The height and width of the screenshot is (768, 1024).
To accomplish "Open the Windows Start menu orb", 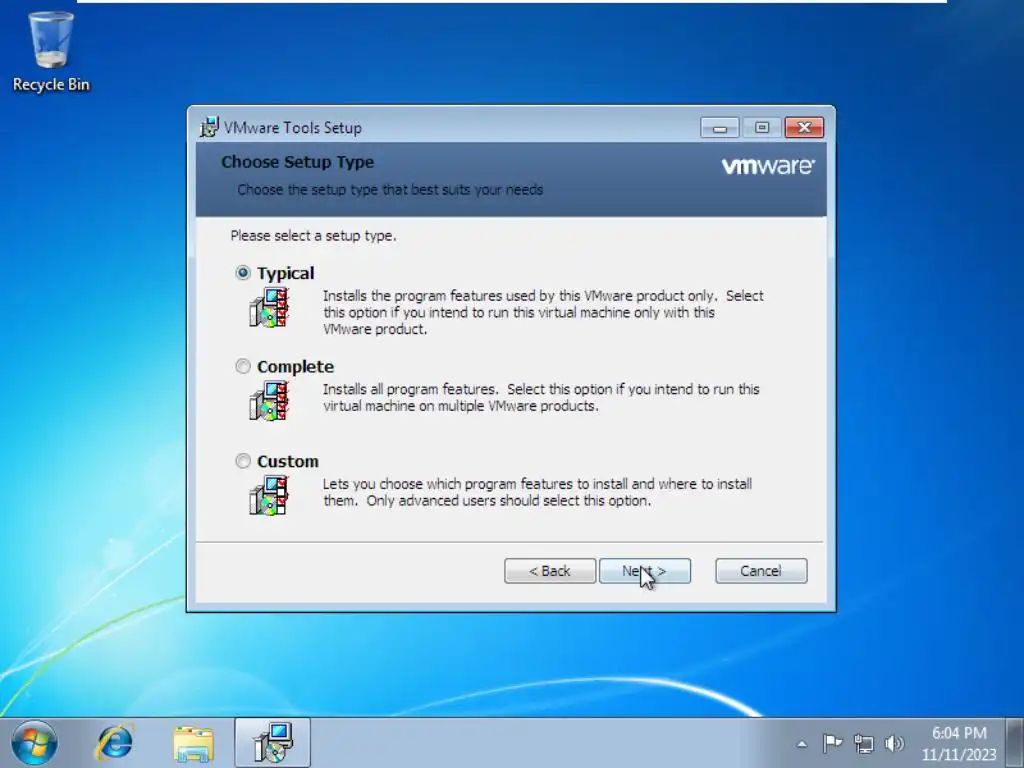I will [34, 743].
